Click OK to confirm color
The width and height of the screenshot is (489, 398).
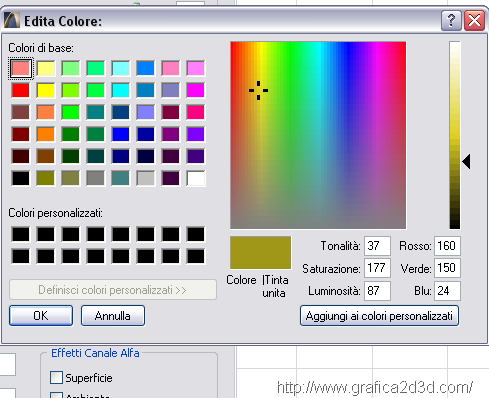[41, 315]
